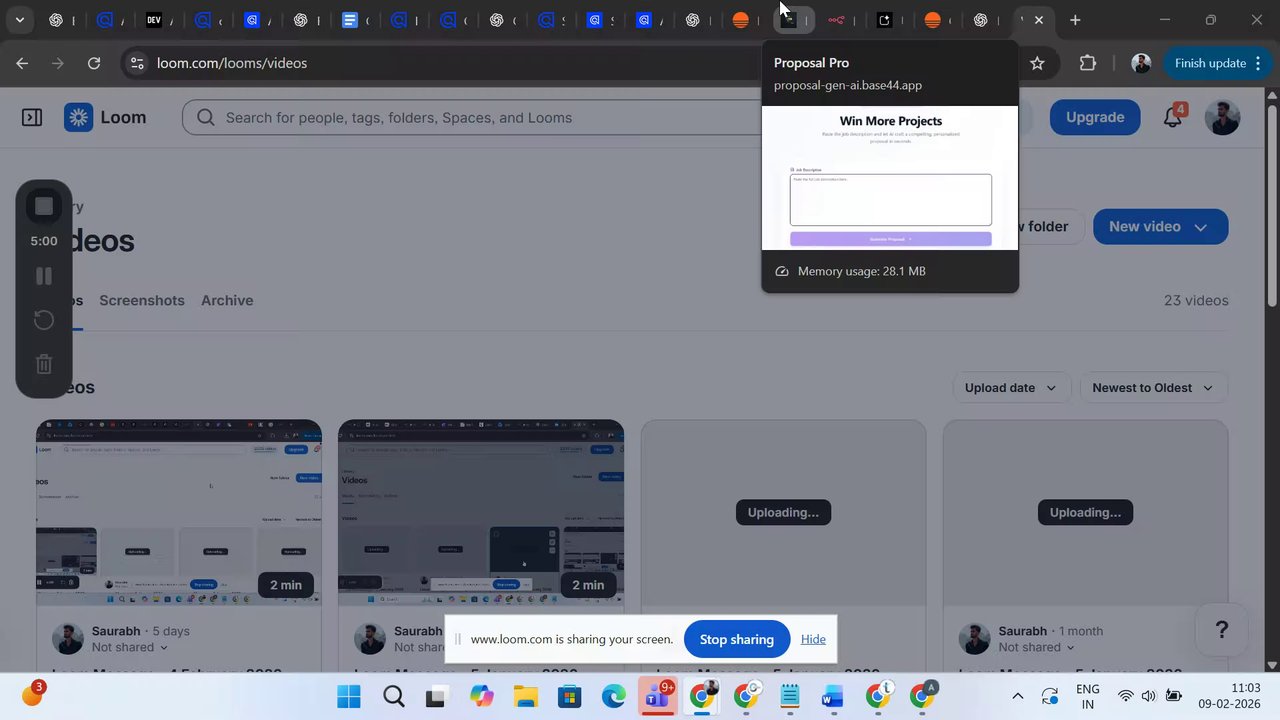
Task: Open the second video thumbnail with 2 min badge
Action: point(481,512)
